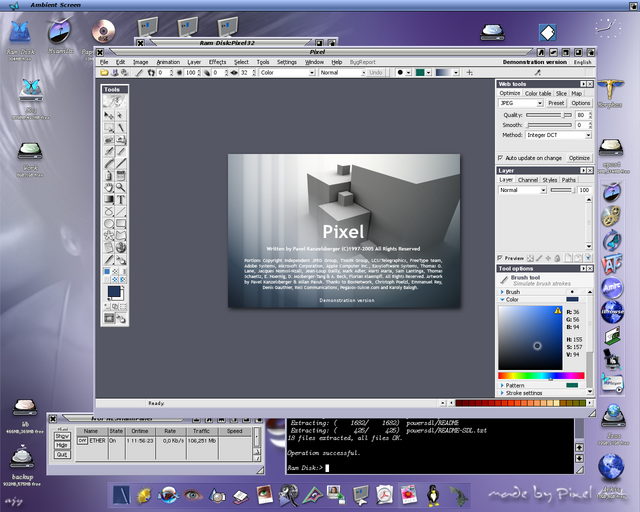Click the Hide button in network window

pyautogui.click(x=62, y=445)
